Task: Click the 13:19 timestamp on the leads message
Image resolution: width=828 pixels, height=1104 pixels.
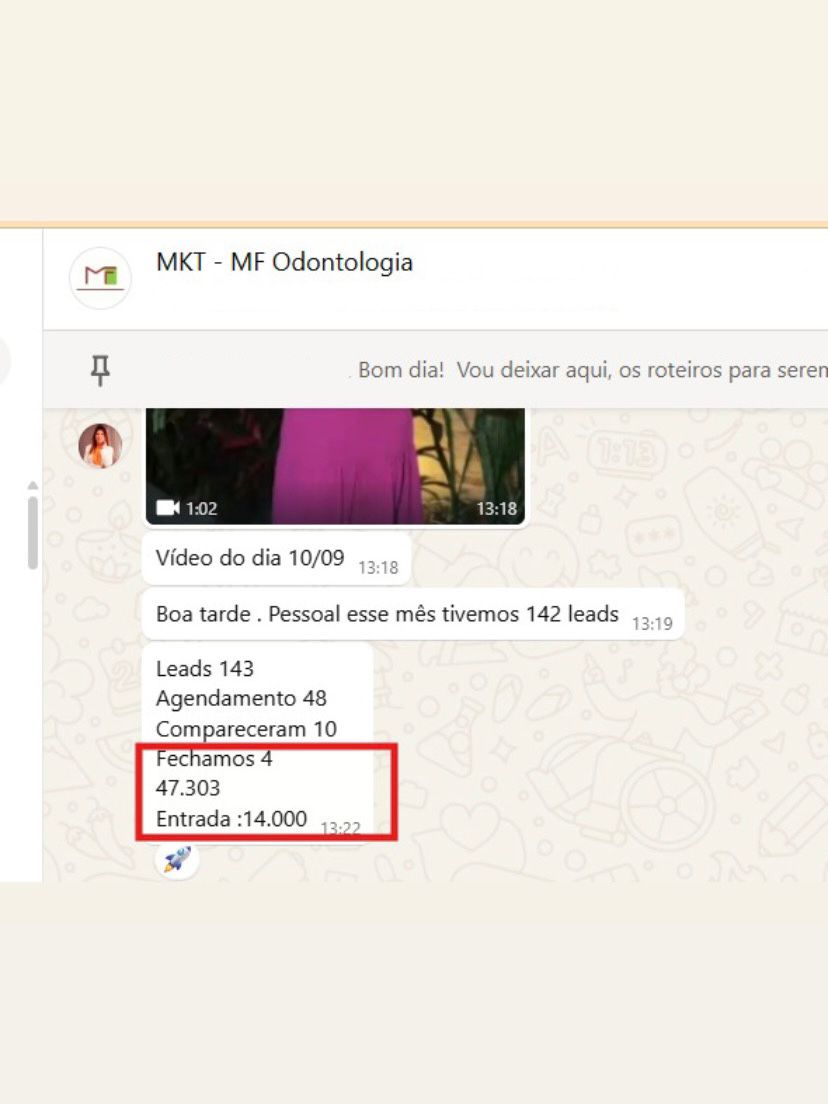Action: [x=652, y=624]
